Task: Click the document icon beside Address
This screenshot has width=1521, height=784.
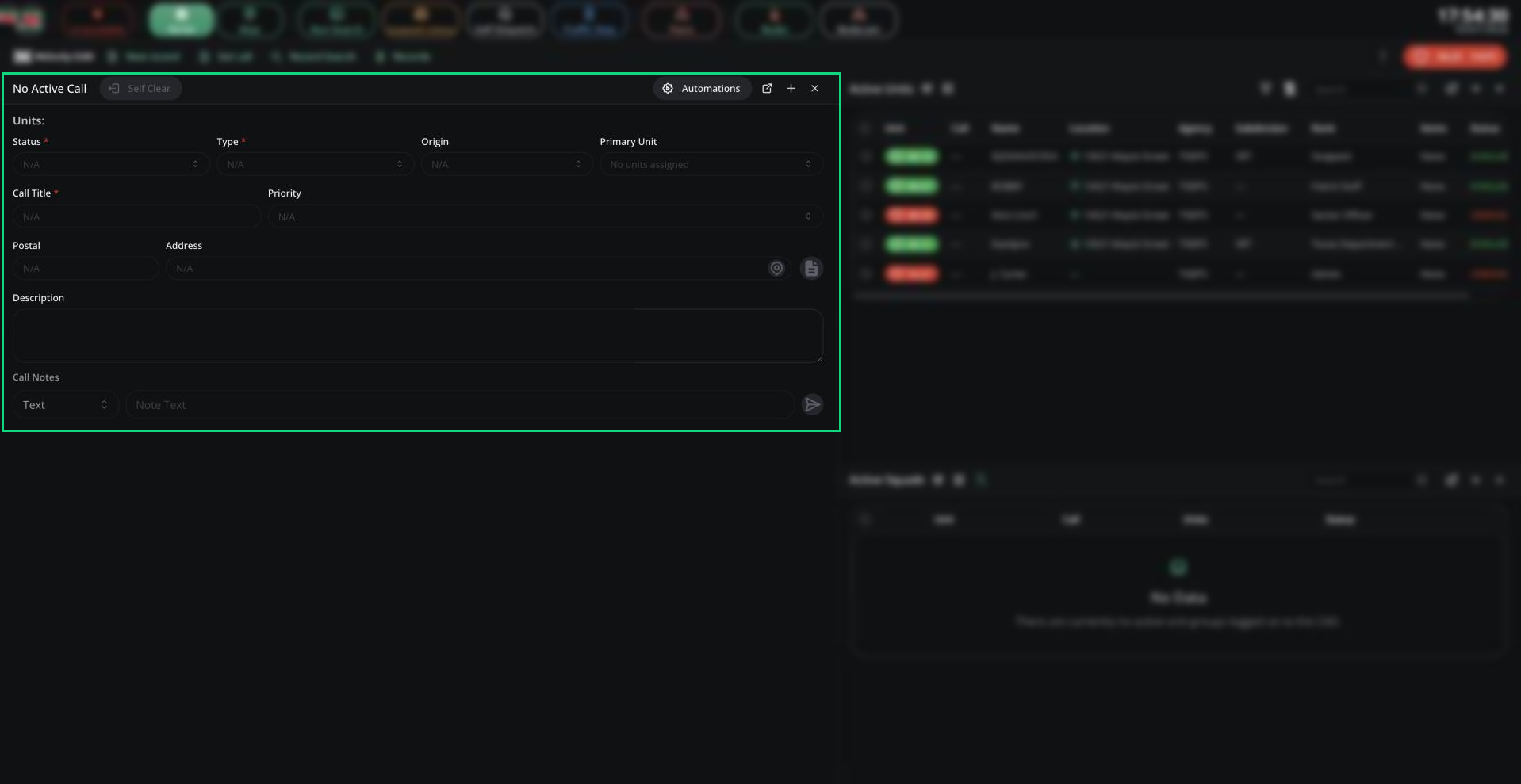Action: click(x=810, y=269)
